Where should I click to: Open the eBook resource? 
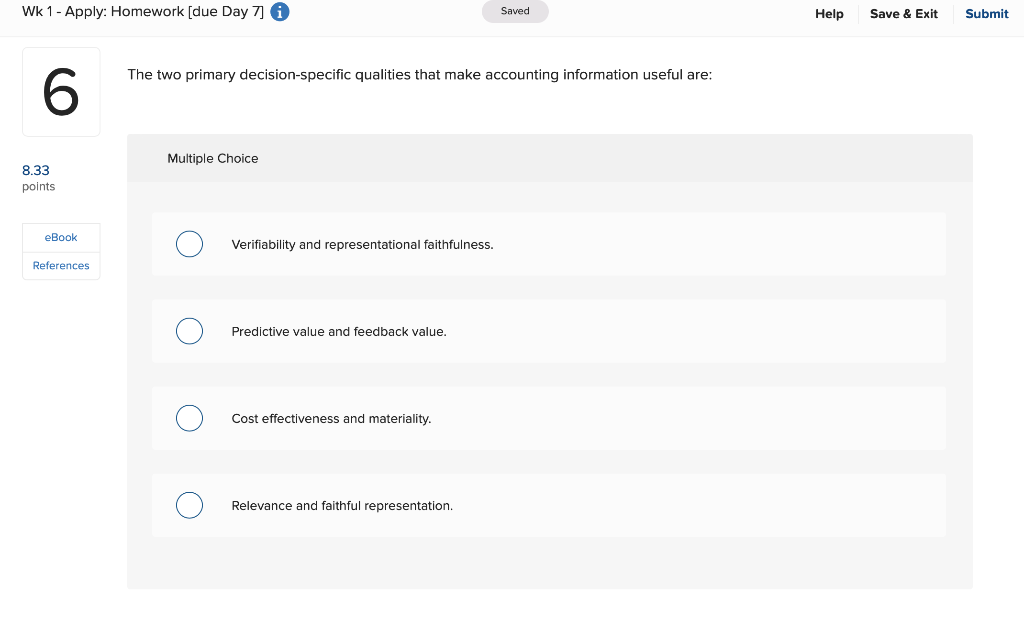pos(61,237)
